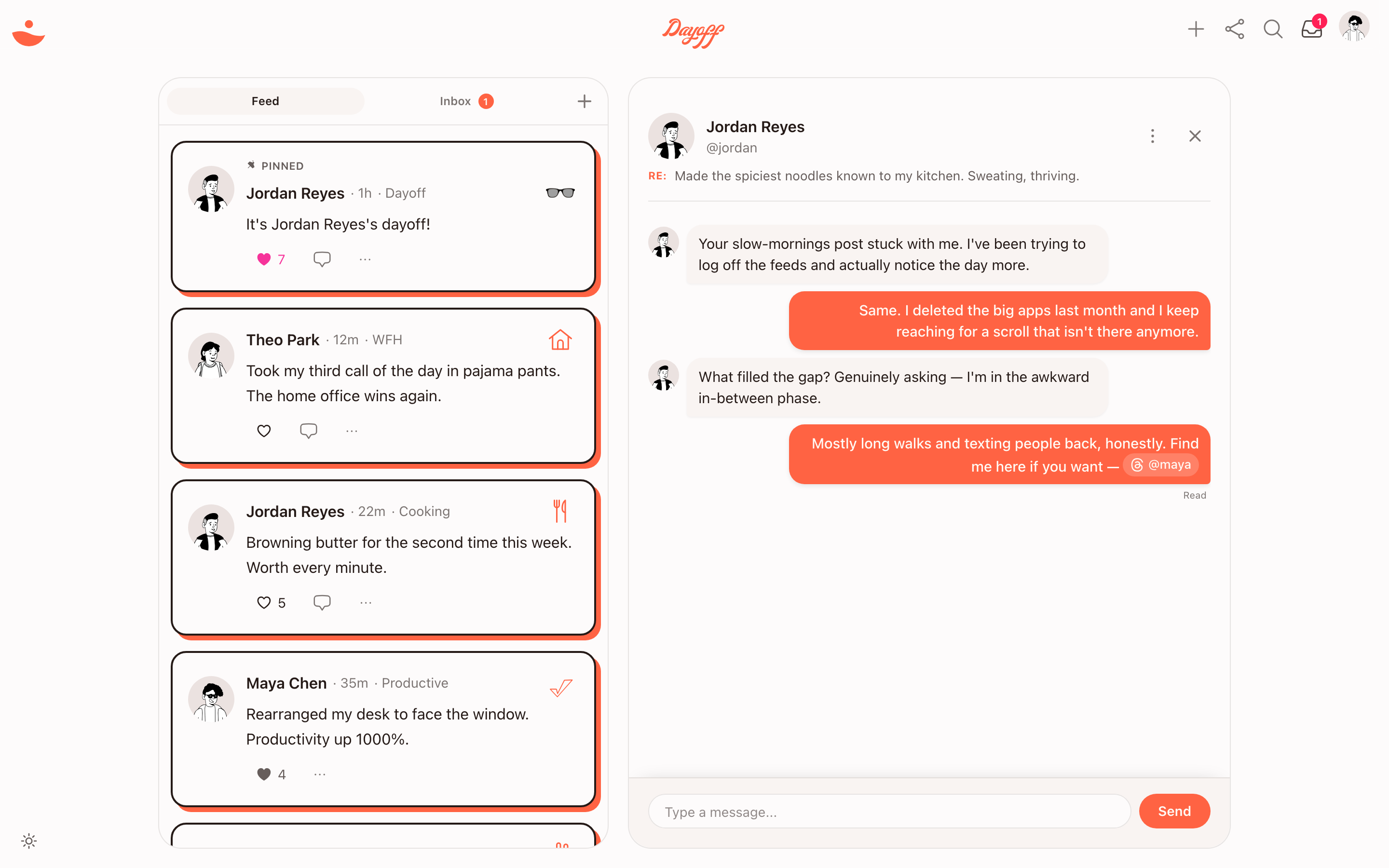The height and width of the screenshot is (868, 1389).
Task: Open more options on pinned dayoff post
Action: coord(365,259)
